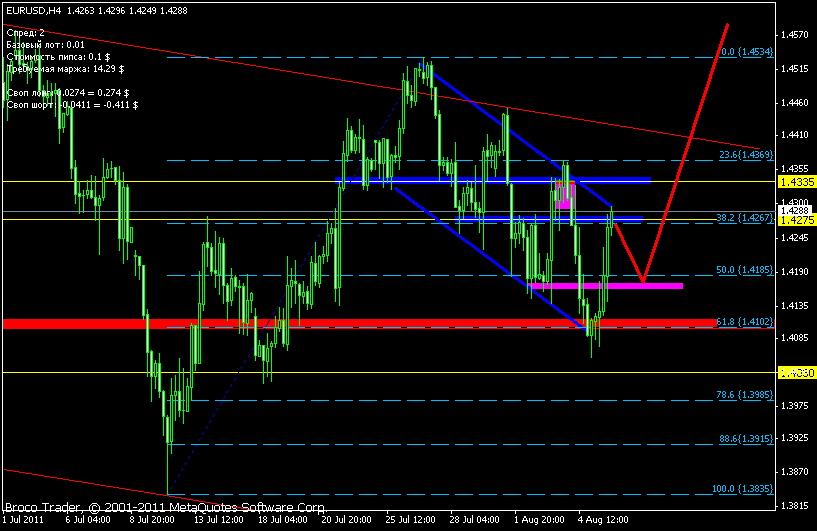The image size is (817, 531).
Task: Click the Fibonacci 0.0 (1.4534) label
Action: pyautogui.click(x=747, y=52)
